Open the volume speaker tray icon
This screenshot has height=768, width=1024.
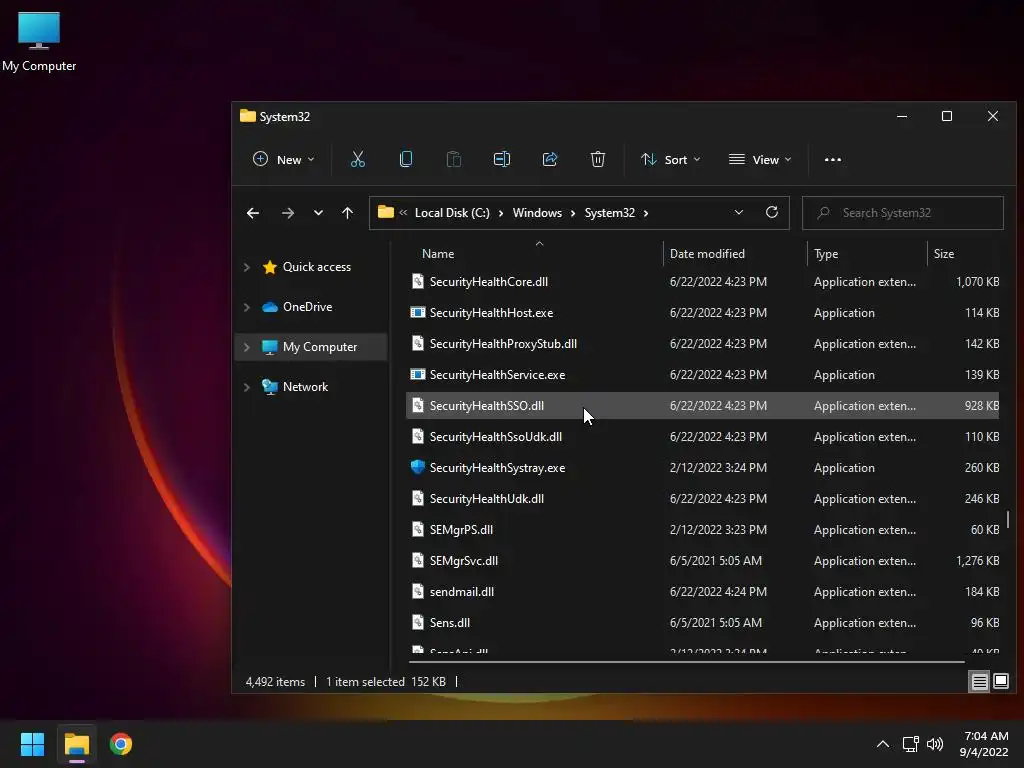tap(935, 744)
